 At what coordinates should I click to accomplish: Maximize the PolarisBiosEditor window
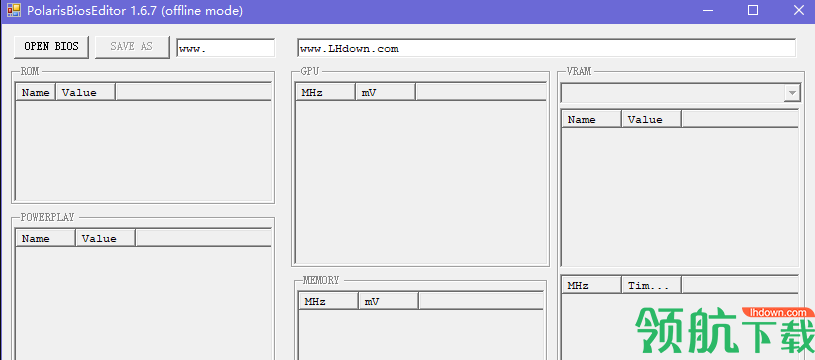pos(753,10)
